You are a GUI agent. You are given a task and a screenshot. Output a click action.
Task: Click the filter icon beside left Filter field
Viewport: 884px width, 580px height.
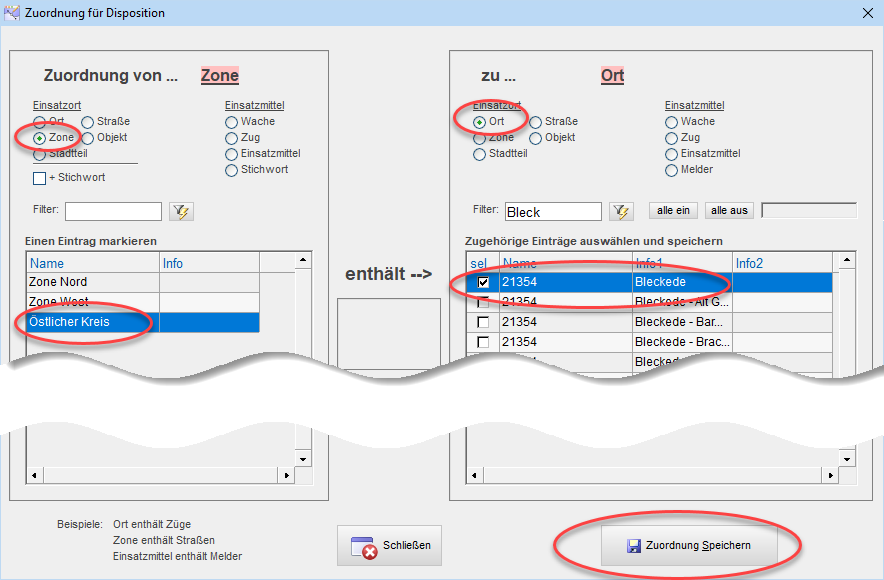coord(181,211)
